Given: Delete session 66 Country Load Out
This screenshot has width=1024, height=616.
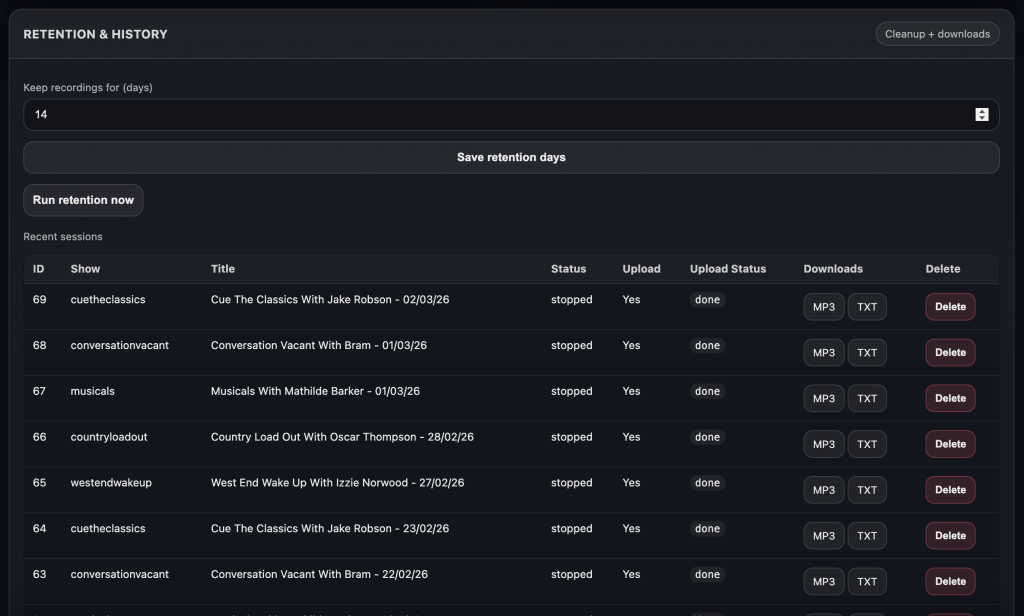Looking at the screenshot, I should pyautogui.click(x=950, y=445).
